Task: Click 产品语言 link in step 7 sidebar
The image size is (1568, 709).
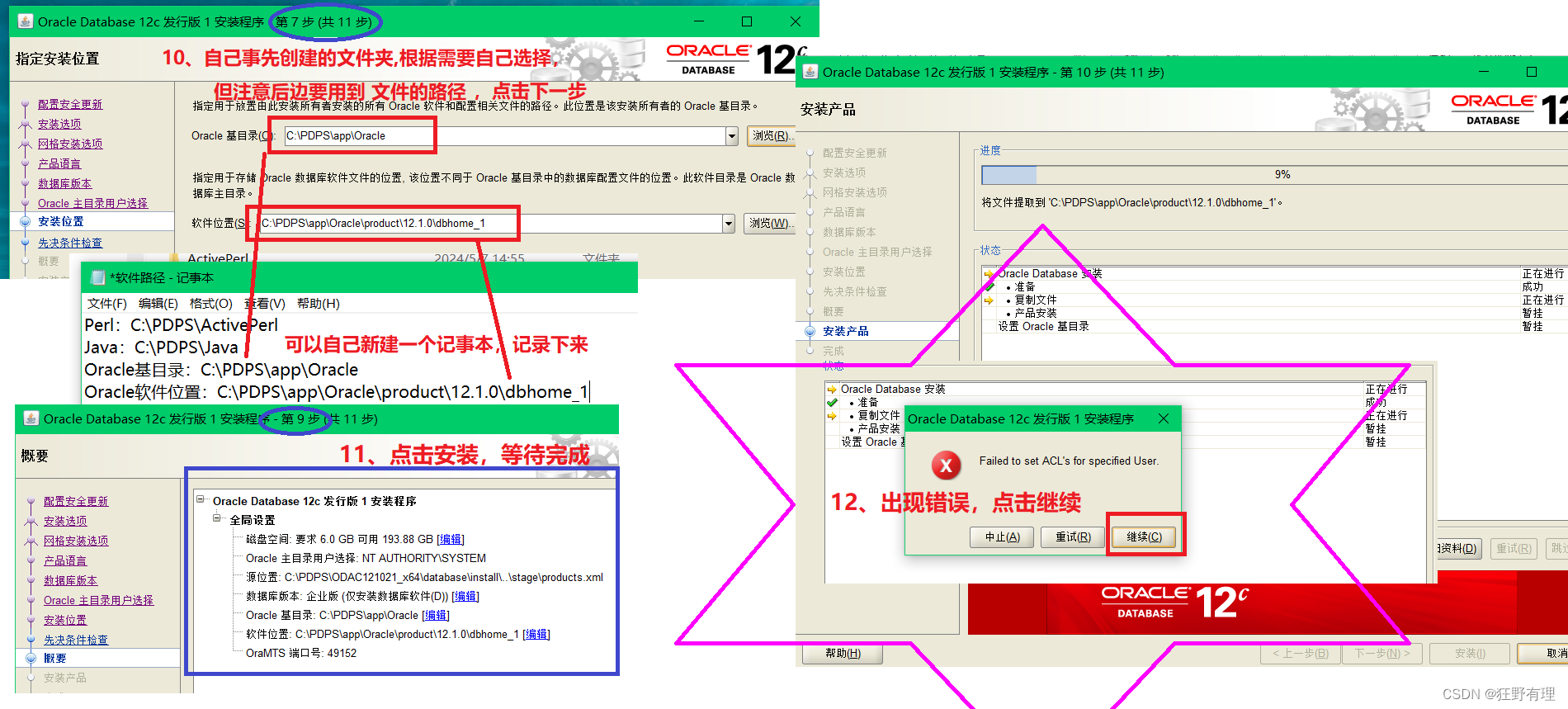Action: (x=59, y=163)
